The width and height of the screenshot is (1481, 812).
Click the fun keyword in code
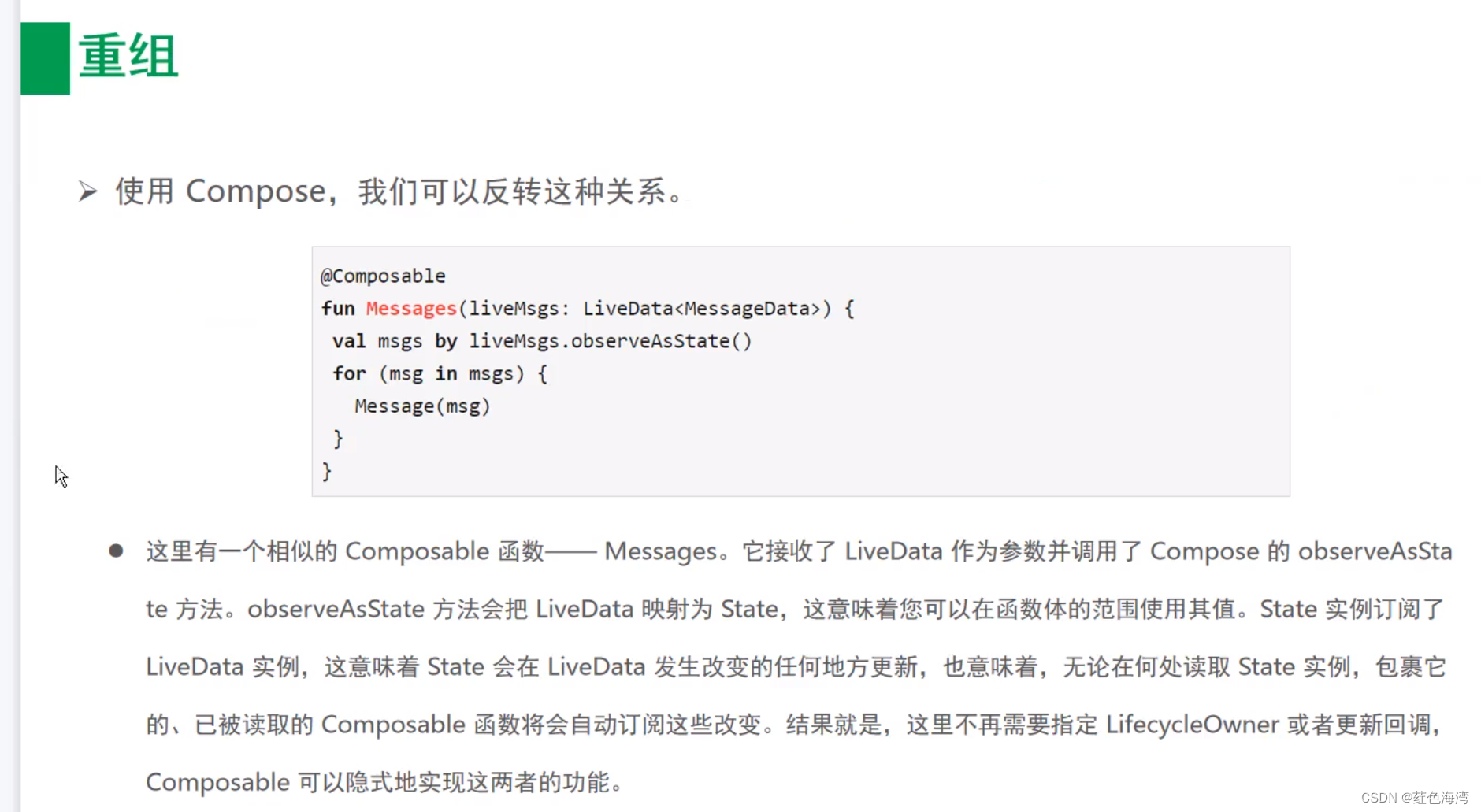tap(338, 309)
